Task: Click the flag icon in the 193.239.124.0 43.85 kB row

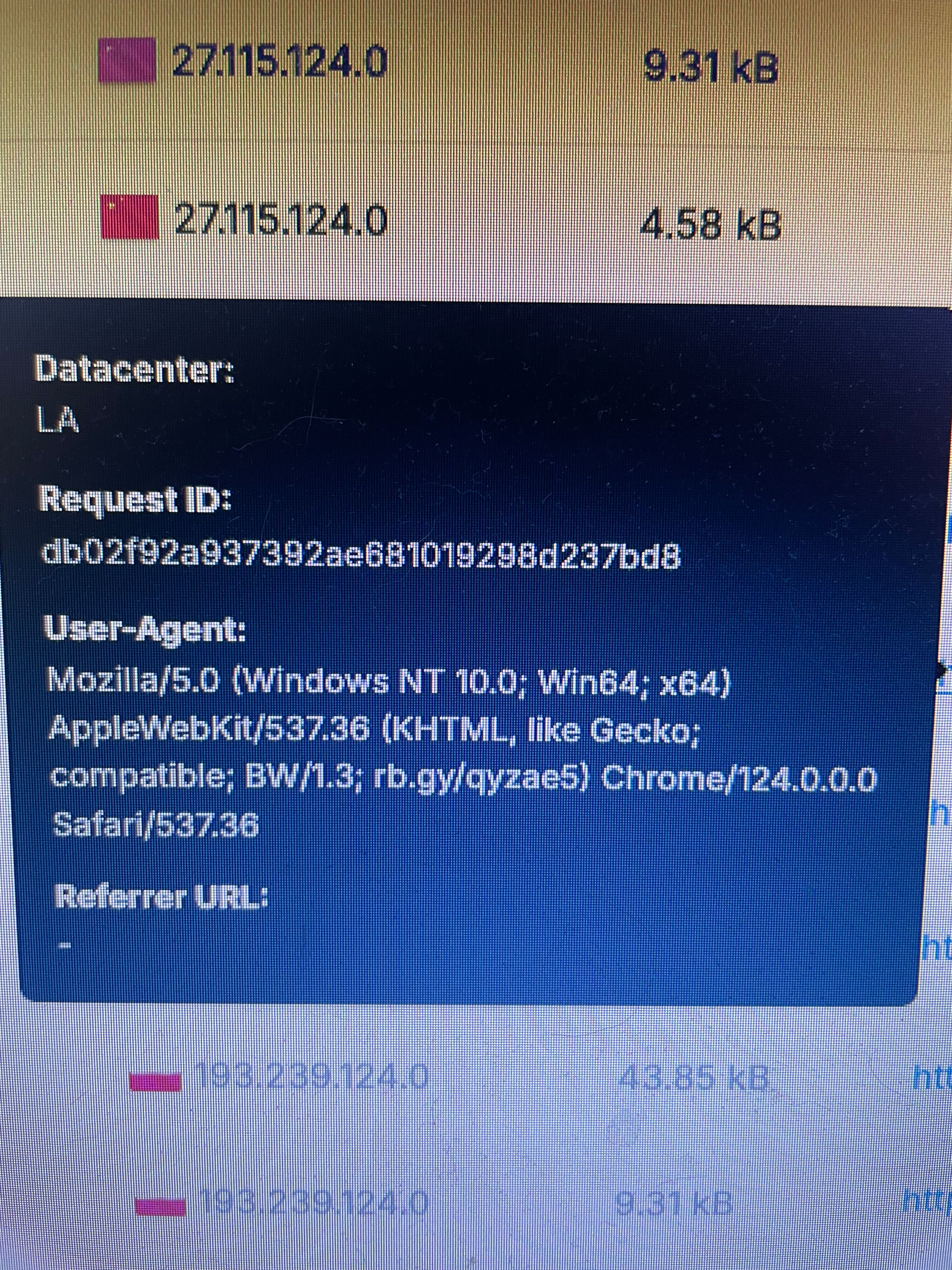Action: point(155,1082)
